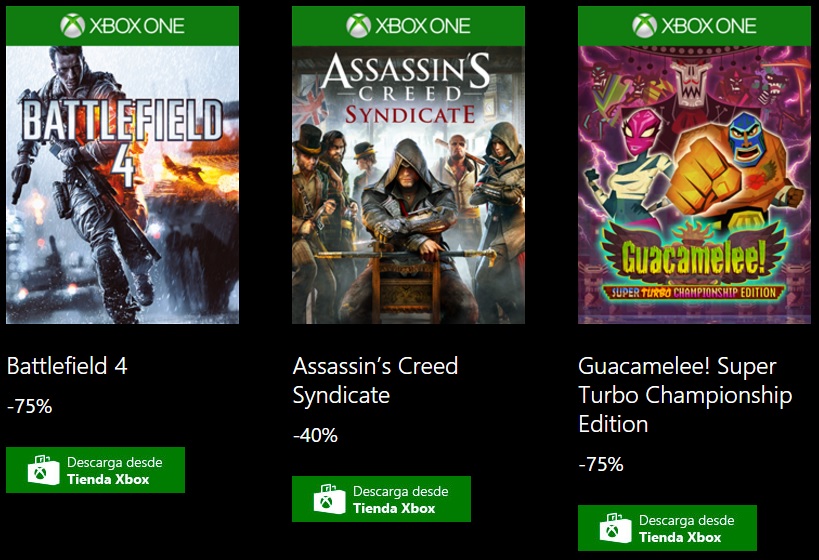Screen dimensions: 819x560
Task: Open the Battlefield 4 cover art
Action: tap(122, 185)
